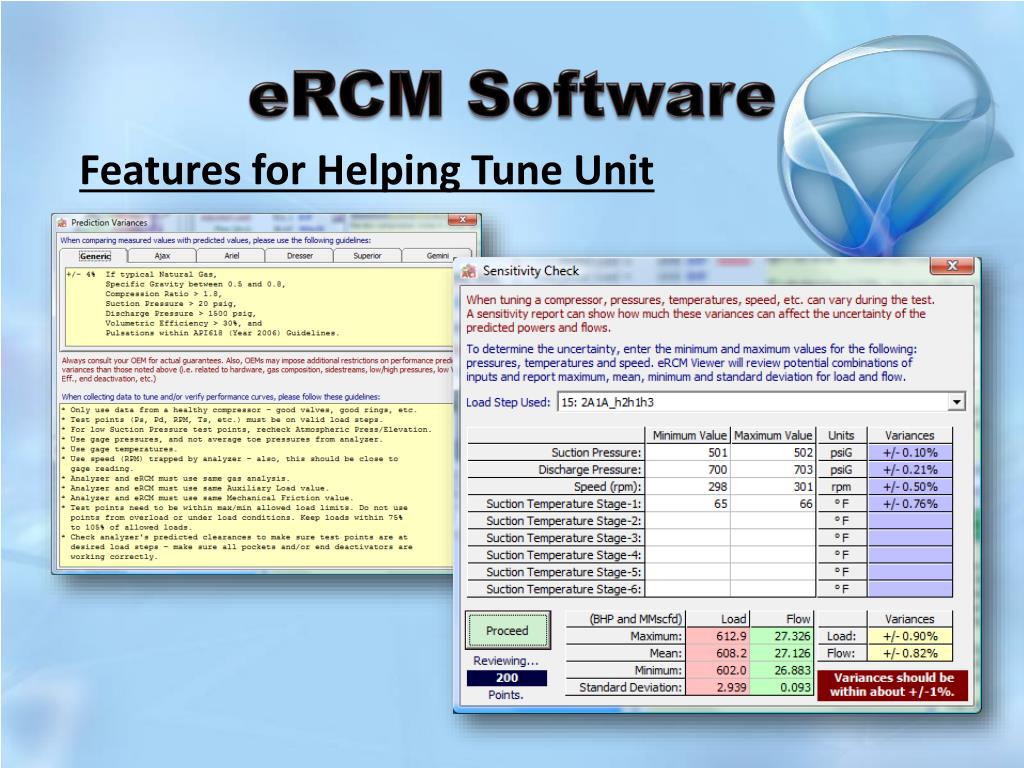Viewport: 1024px width, 768px height.
Task: Click the Minimum Value column header
Action: (x=688, y=436)
